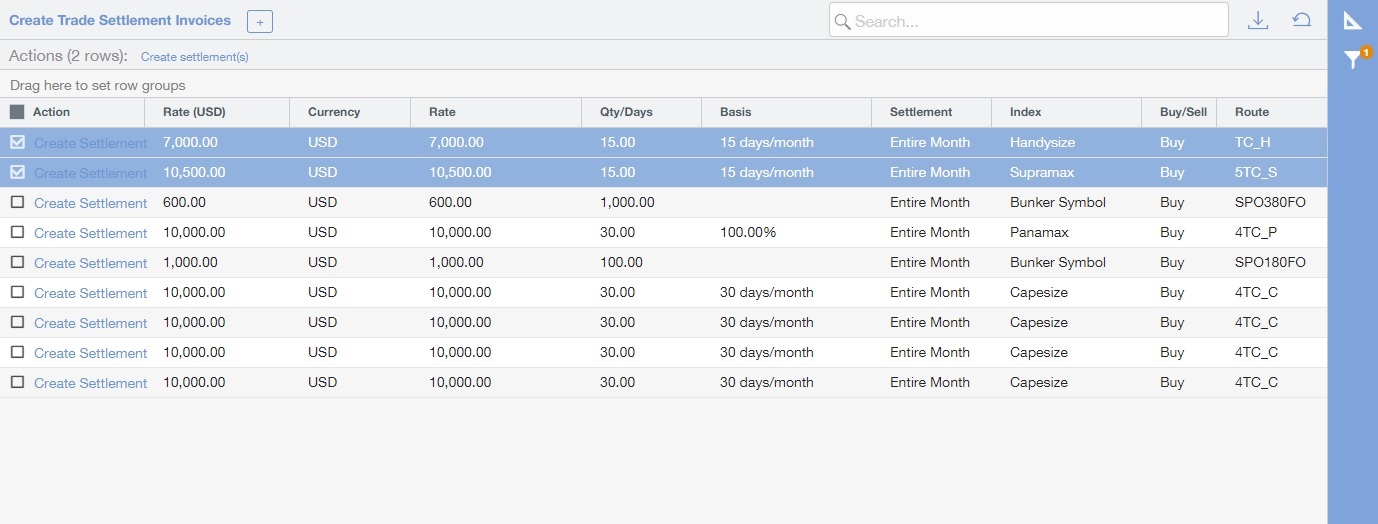
Task: Check the Panamax row checkbox
Action: point(17,233)
